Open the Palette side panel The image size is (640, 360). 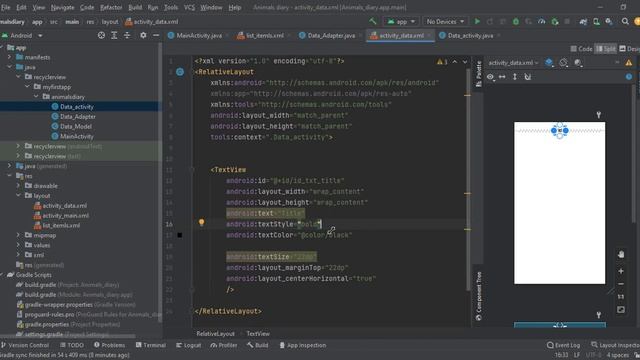[478, 74]
